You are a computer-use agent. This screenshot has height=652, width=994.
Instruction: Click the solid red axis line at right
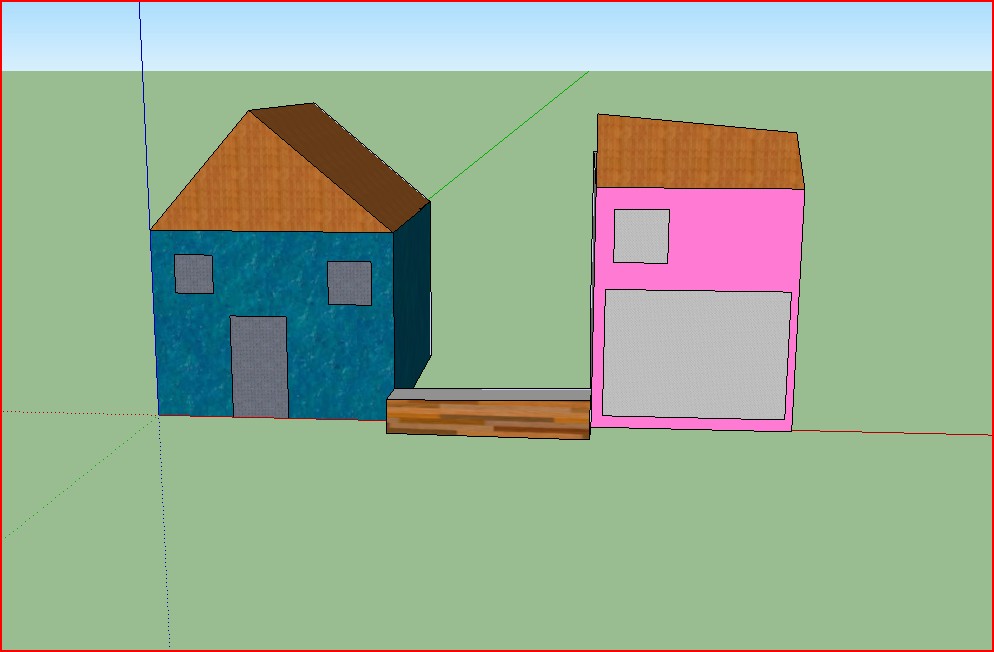pos(900,432)
